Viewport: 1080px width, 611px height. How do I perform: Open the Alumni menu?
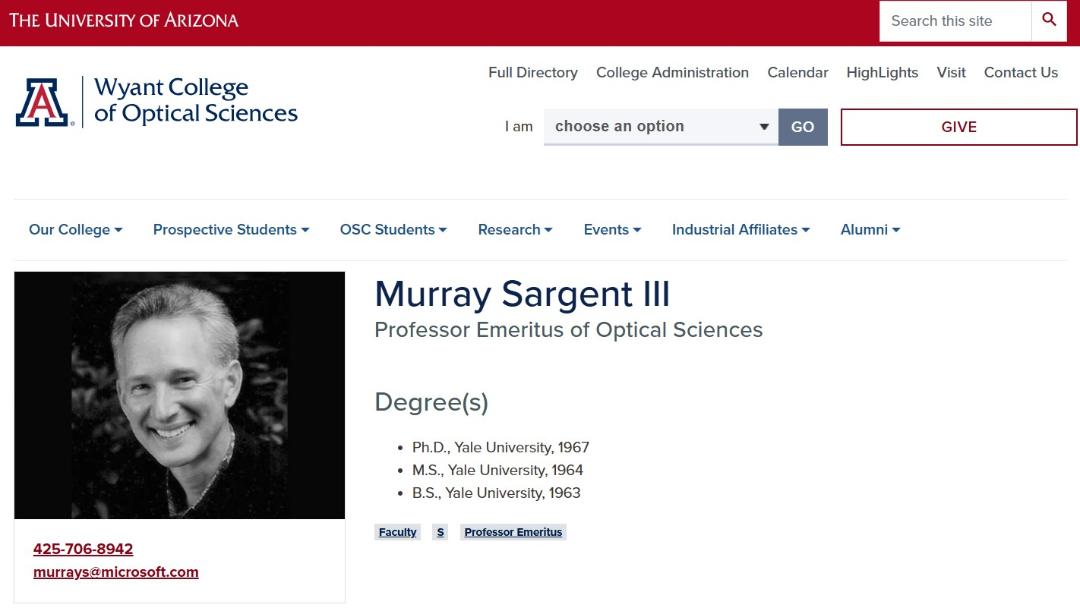click(x=870, y=229)
